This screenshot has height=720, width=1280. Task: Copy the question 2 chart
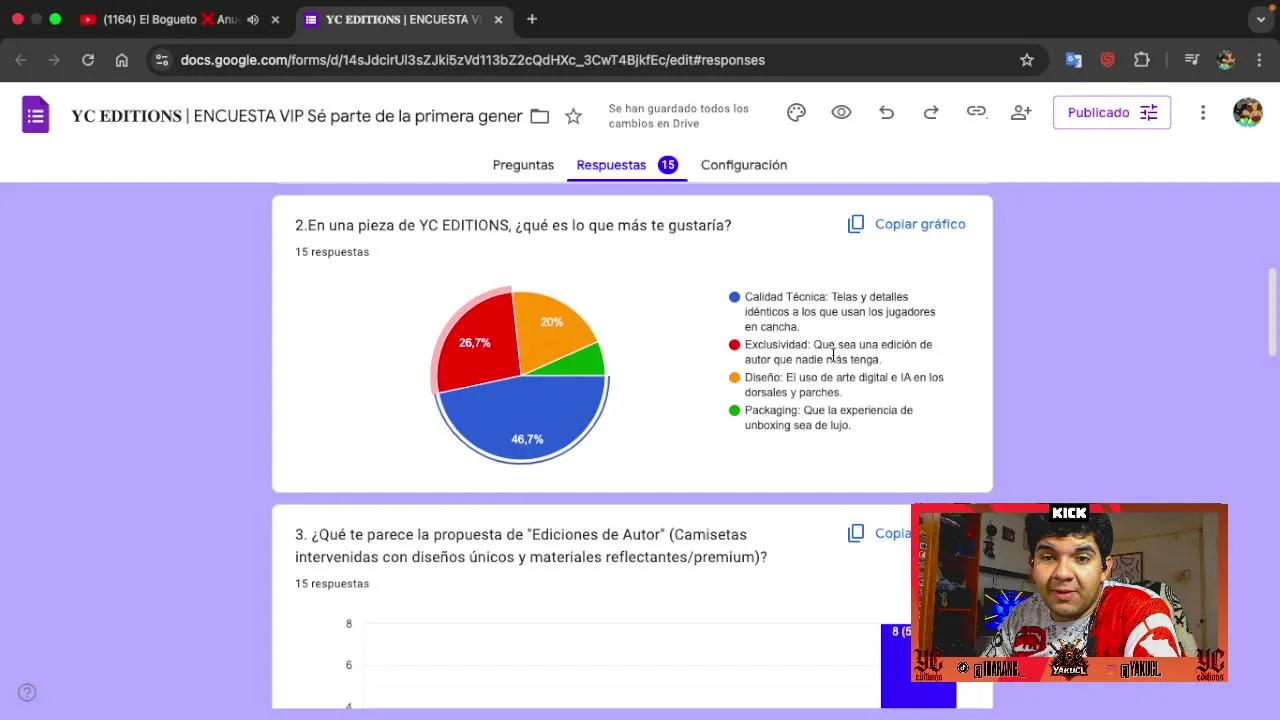click(x=907, y=224)
